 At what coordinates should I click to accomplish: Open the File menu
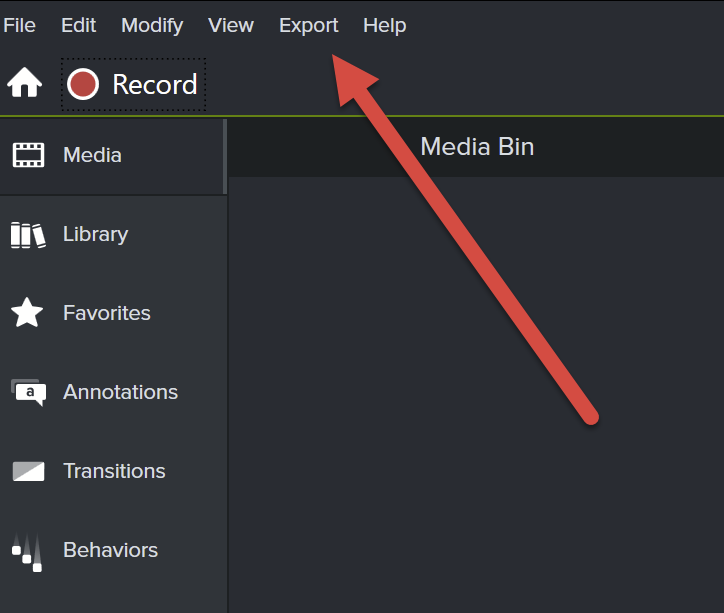(19, 25)
